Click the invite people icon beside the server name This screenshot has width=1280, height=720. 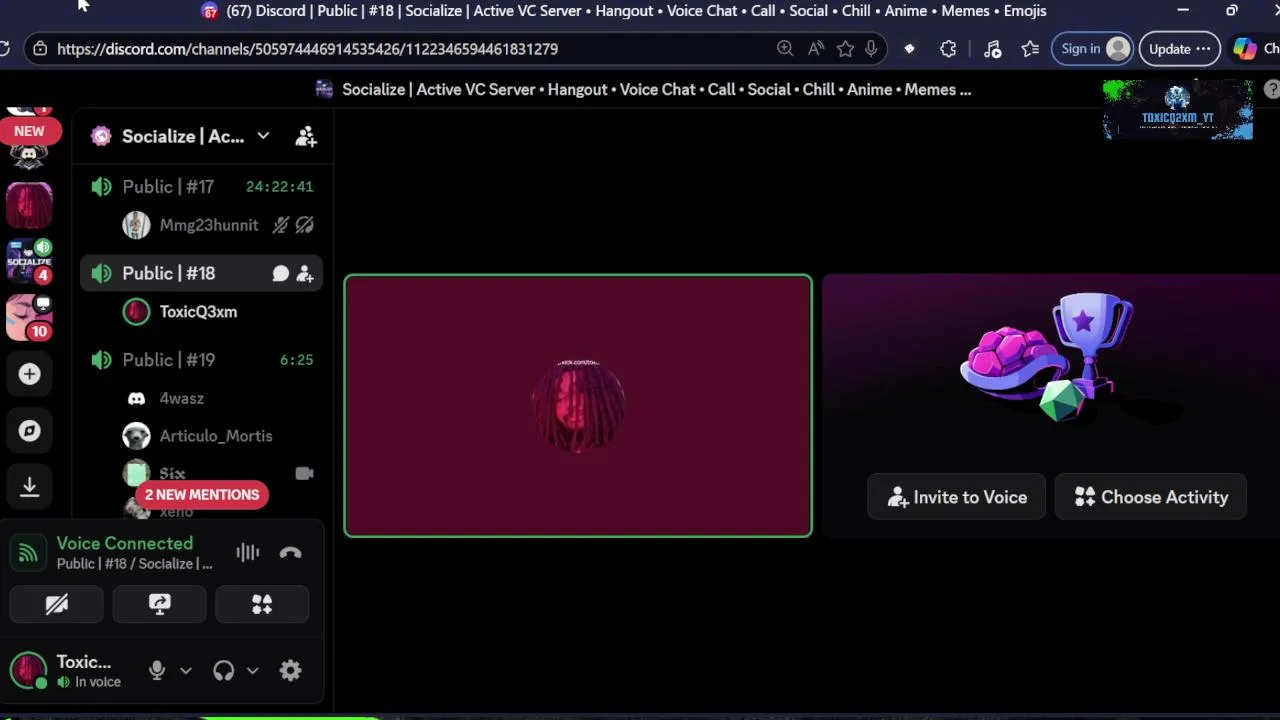pyautogui.click(x=306, y=137)
